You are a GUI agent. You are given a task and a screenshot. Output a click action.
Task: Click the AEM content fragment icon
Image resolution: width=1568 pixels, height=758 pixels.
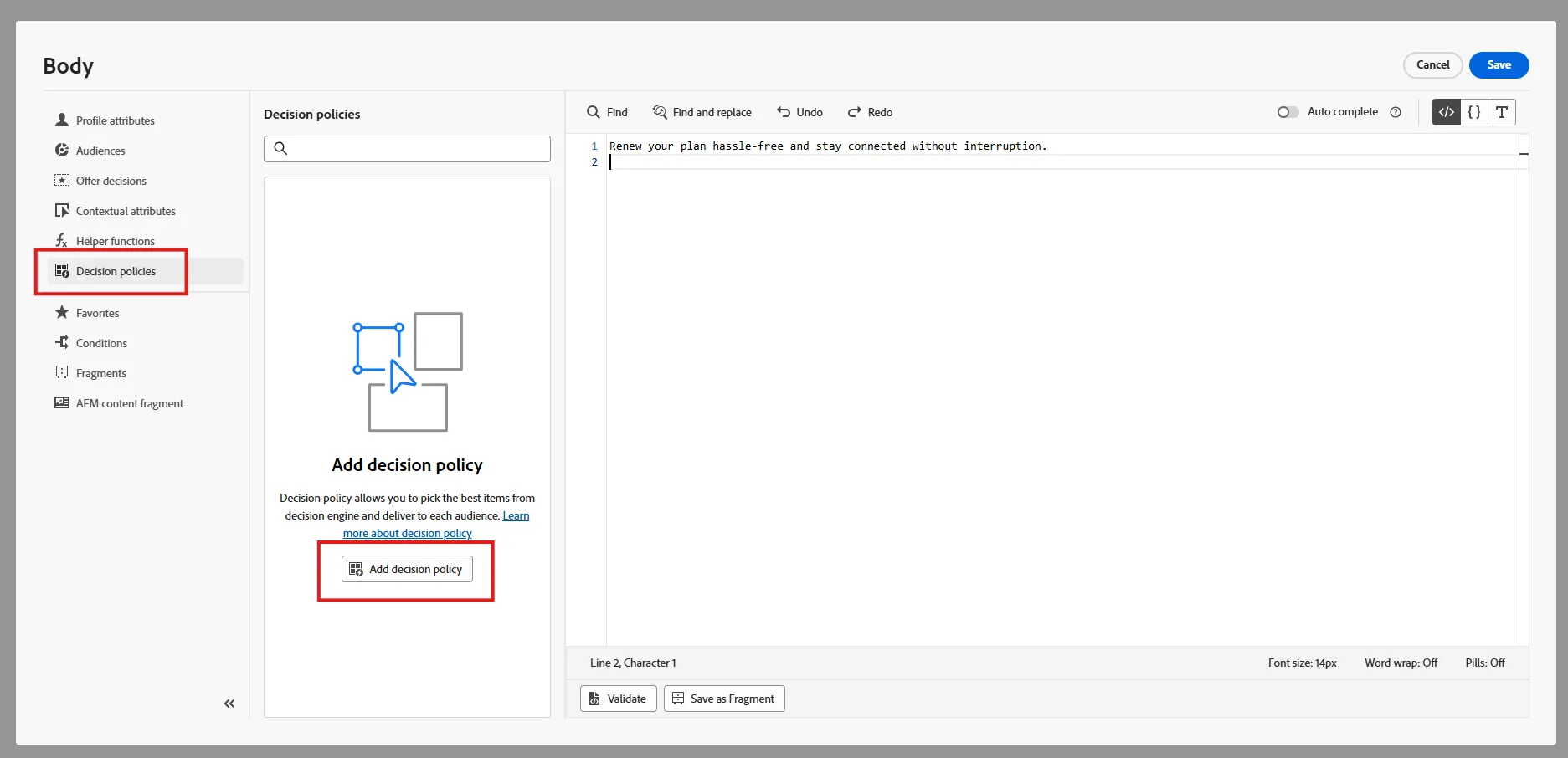tap(62, 402)
